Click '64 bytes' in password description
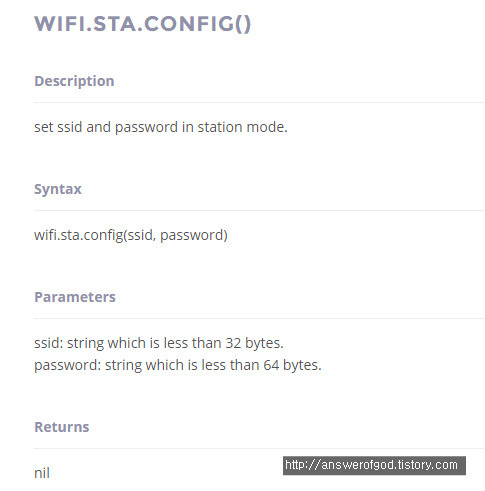 (292, 365)
